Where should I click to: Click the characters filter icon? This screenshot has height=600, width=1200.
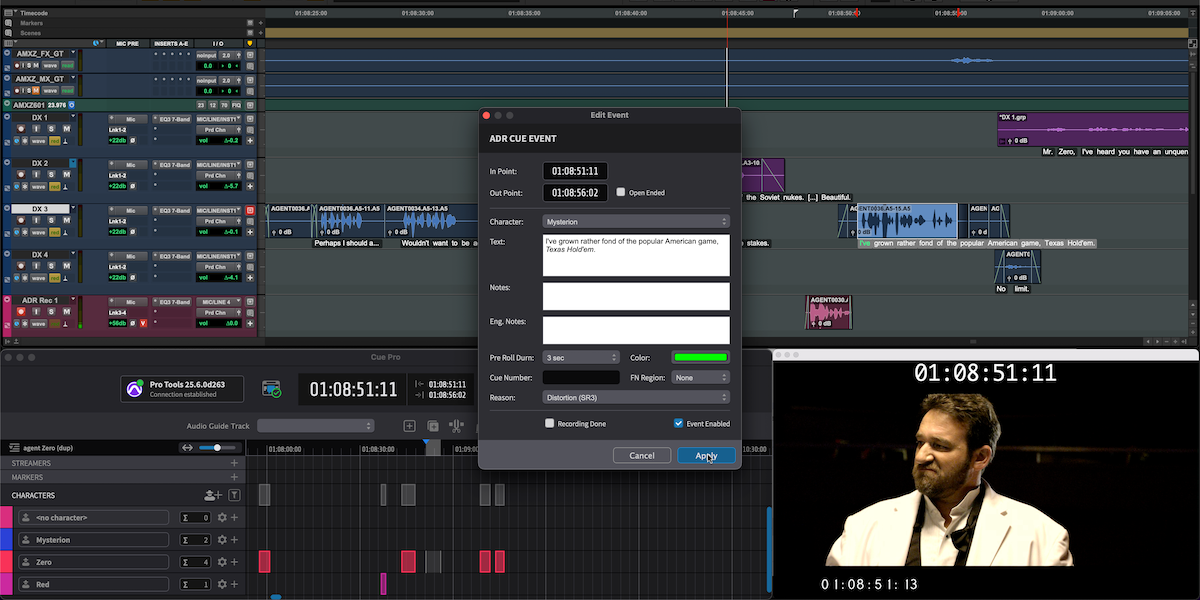click(x=235, y=495)
